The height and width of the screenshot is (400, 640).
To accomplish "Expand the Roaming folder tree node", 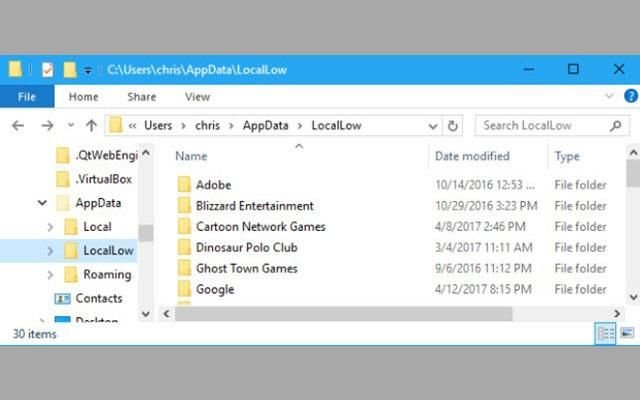I will (x=50, y=275).
